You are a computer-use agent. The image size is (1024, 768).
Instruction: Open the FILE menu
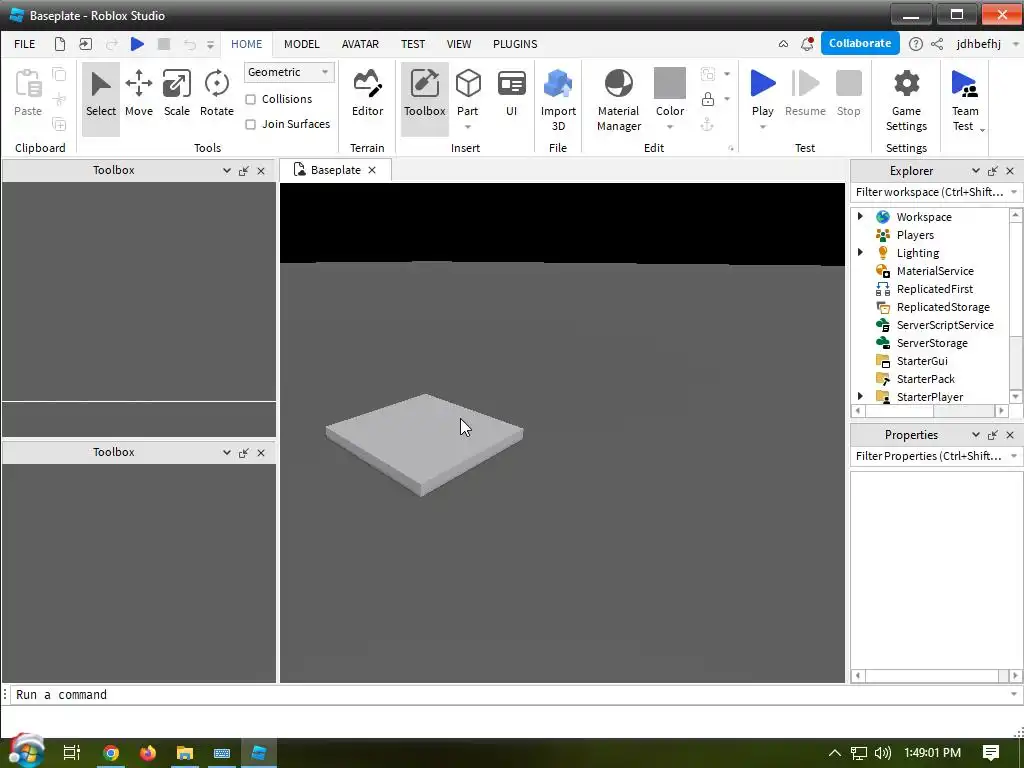(25, 44)
